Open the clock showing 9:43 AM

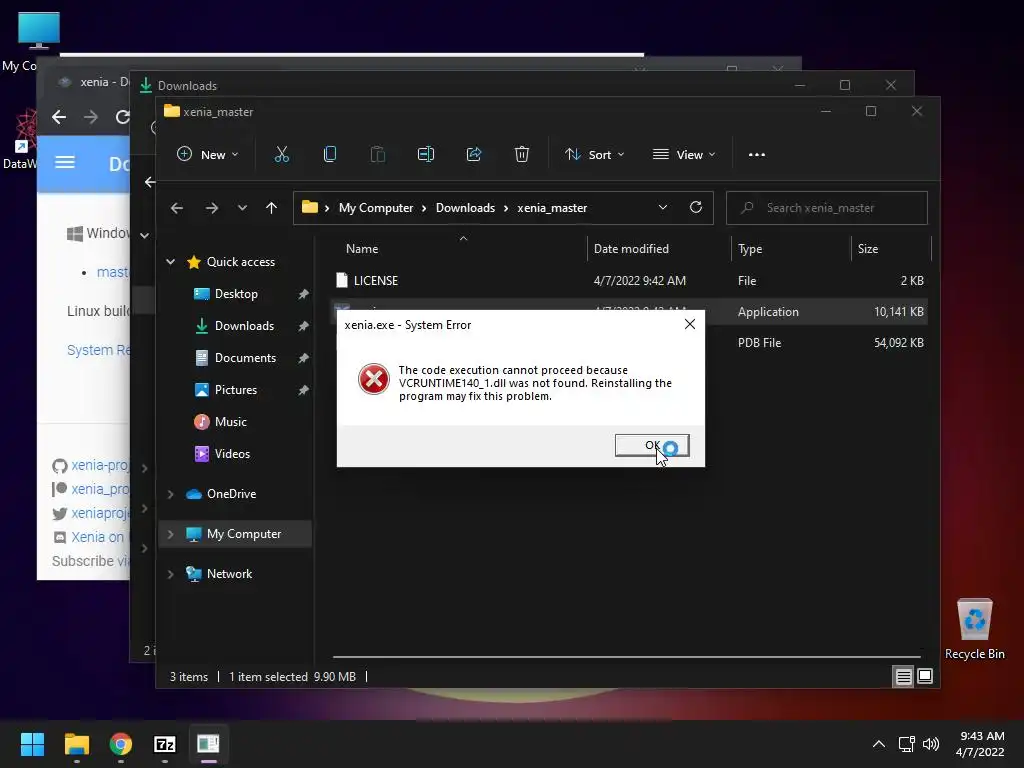tap(980, 744)
